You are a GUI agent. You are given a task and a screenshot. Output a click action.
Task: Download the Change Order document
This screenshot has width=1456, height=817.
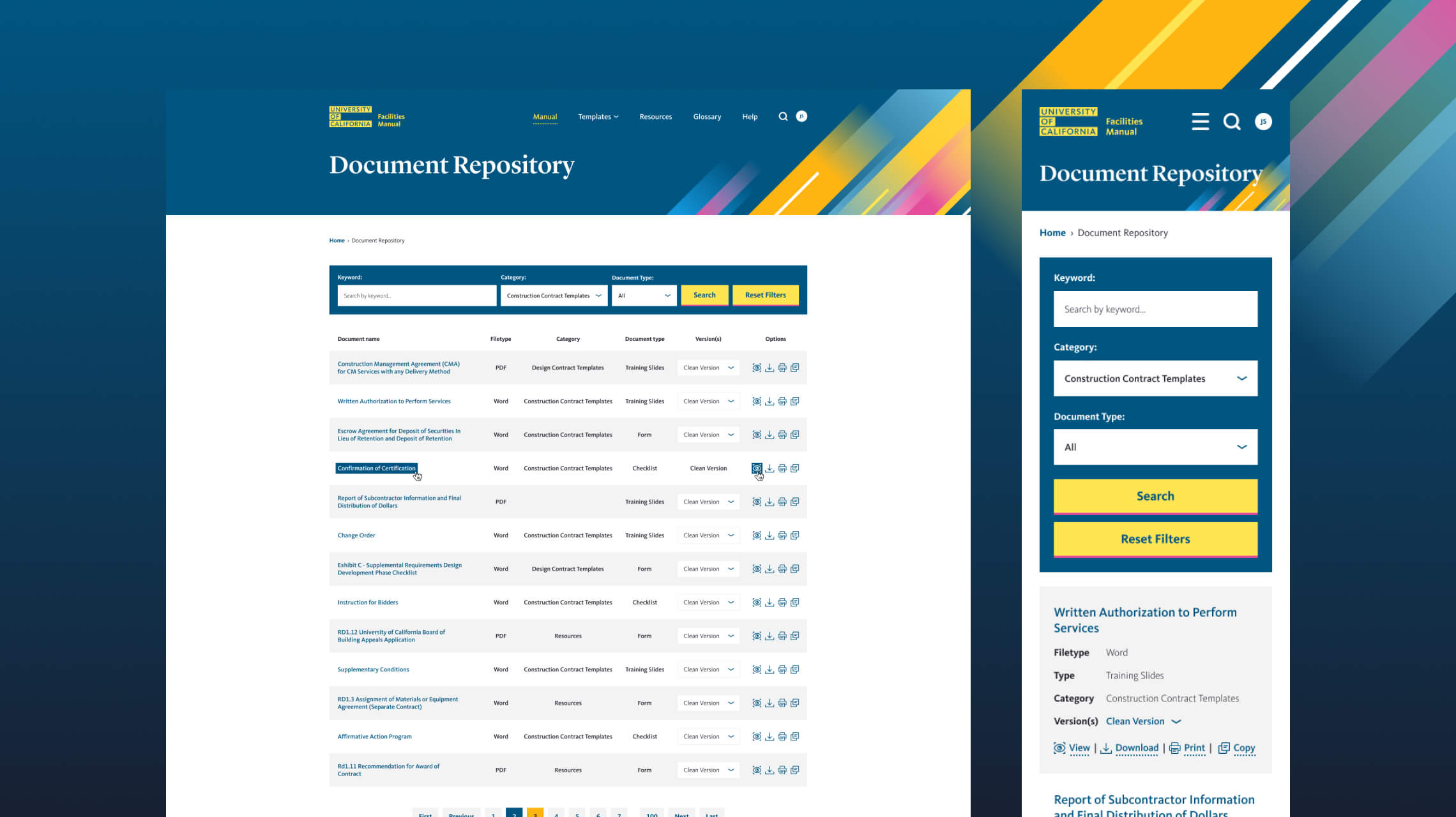tap(770, 535)
